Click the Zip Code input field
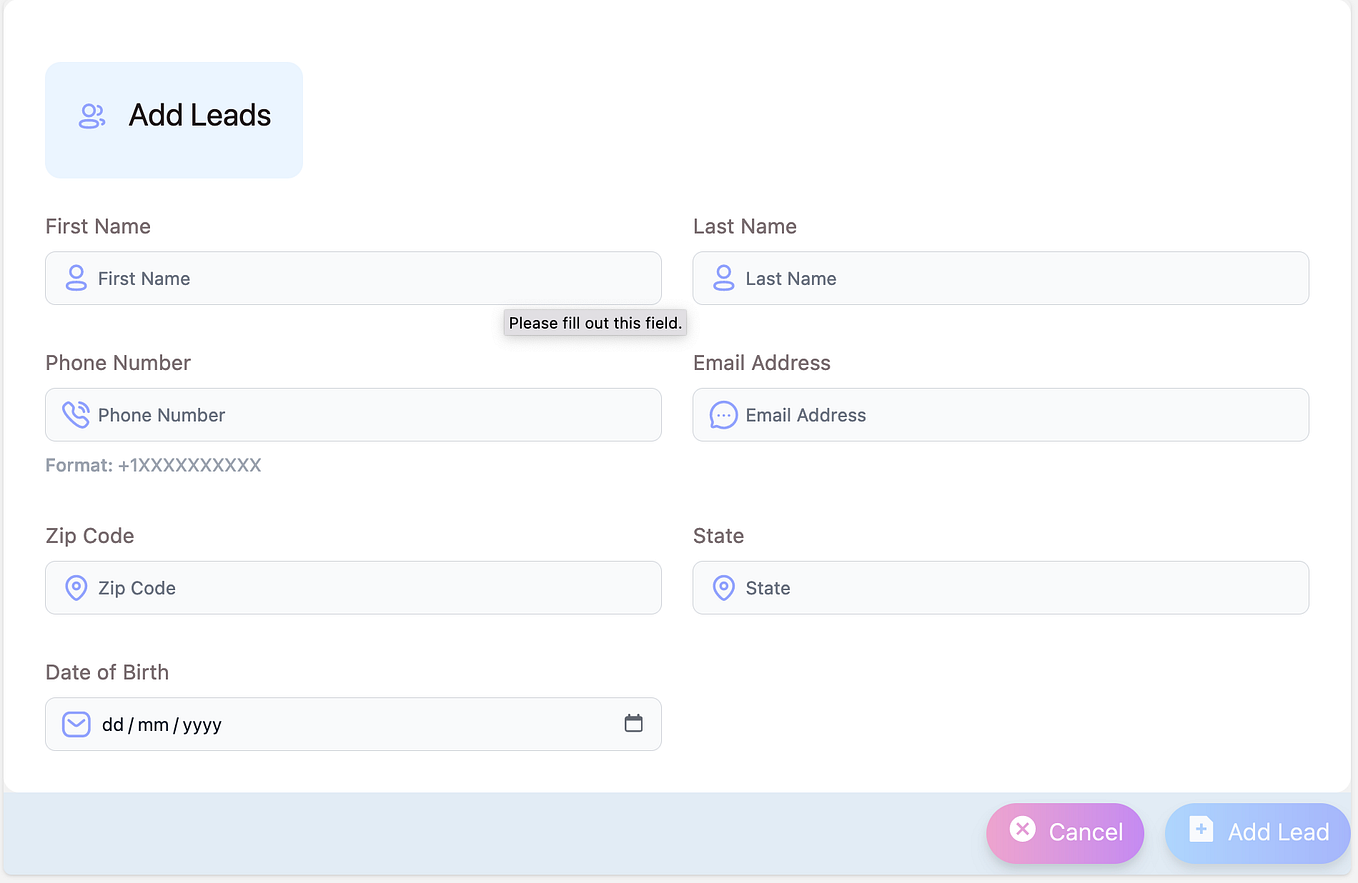1358x883 pixels. point(300,587)
